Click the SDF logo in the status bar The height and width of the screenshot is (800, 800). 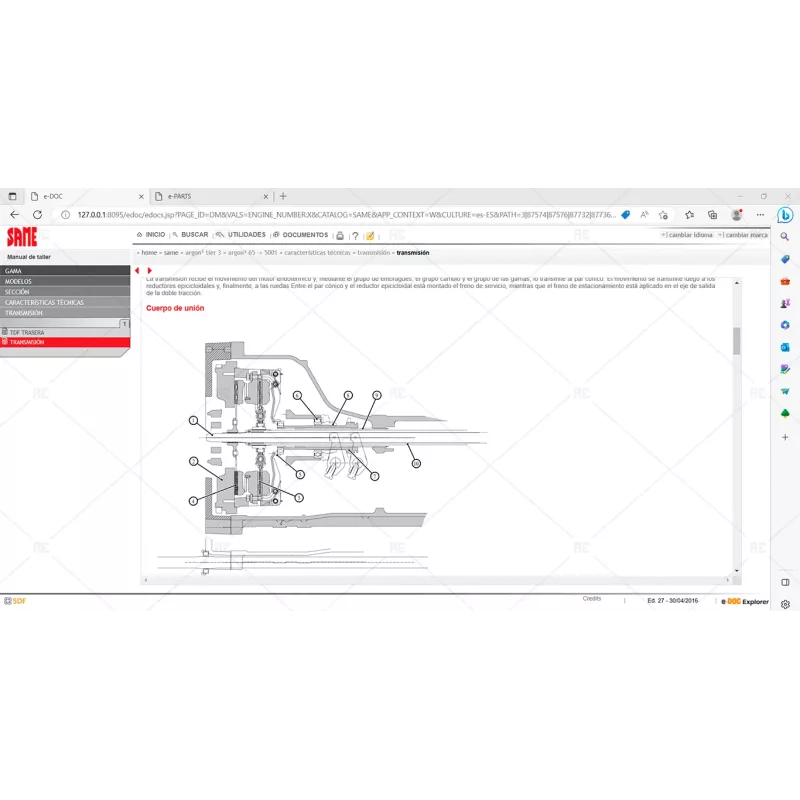14,602
